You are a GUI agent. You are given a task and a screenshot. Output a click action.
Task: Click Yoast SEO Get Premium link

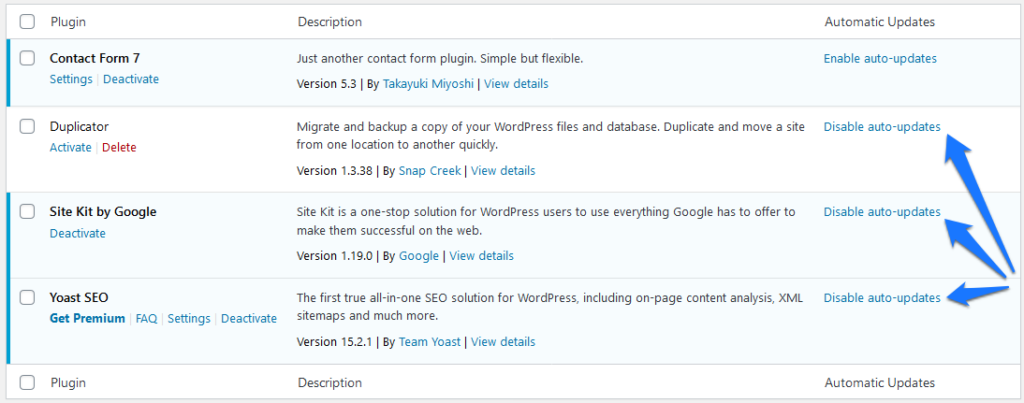[x=87, y=319]
